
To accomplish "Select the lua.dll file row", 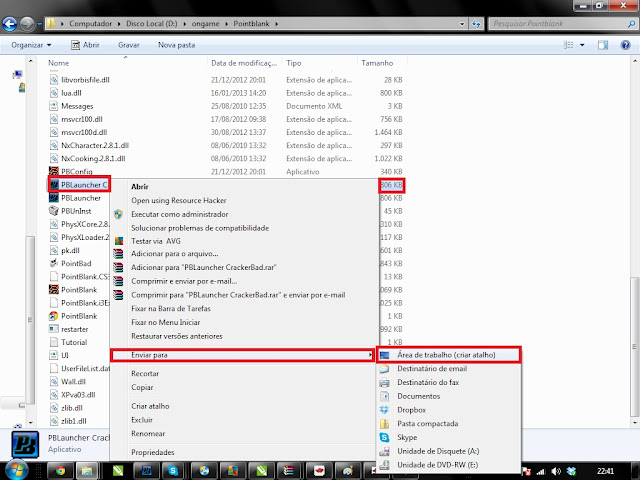I will [225, 93].
